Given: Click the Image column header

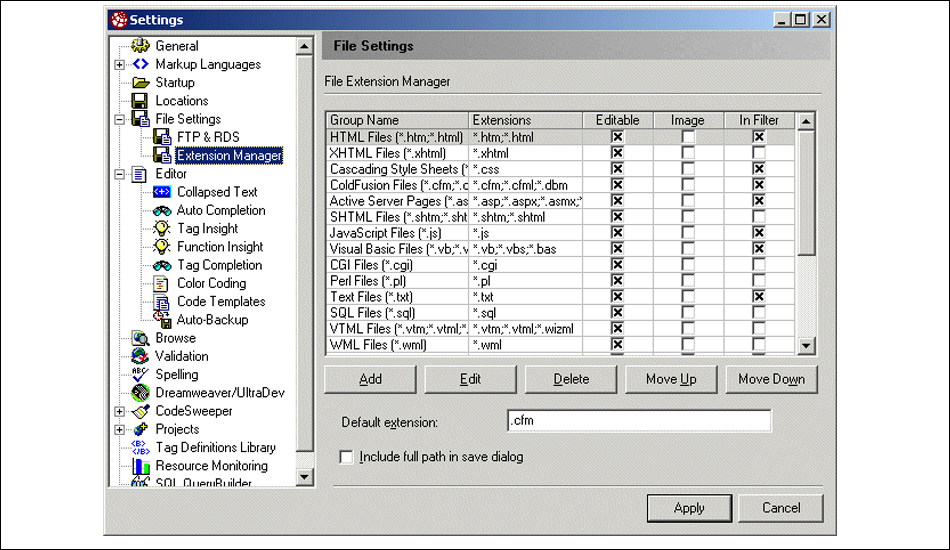Looking at the screenshot, I should [688, 120].
